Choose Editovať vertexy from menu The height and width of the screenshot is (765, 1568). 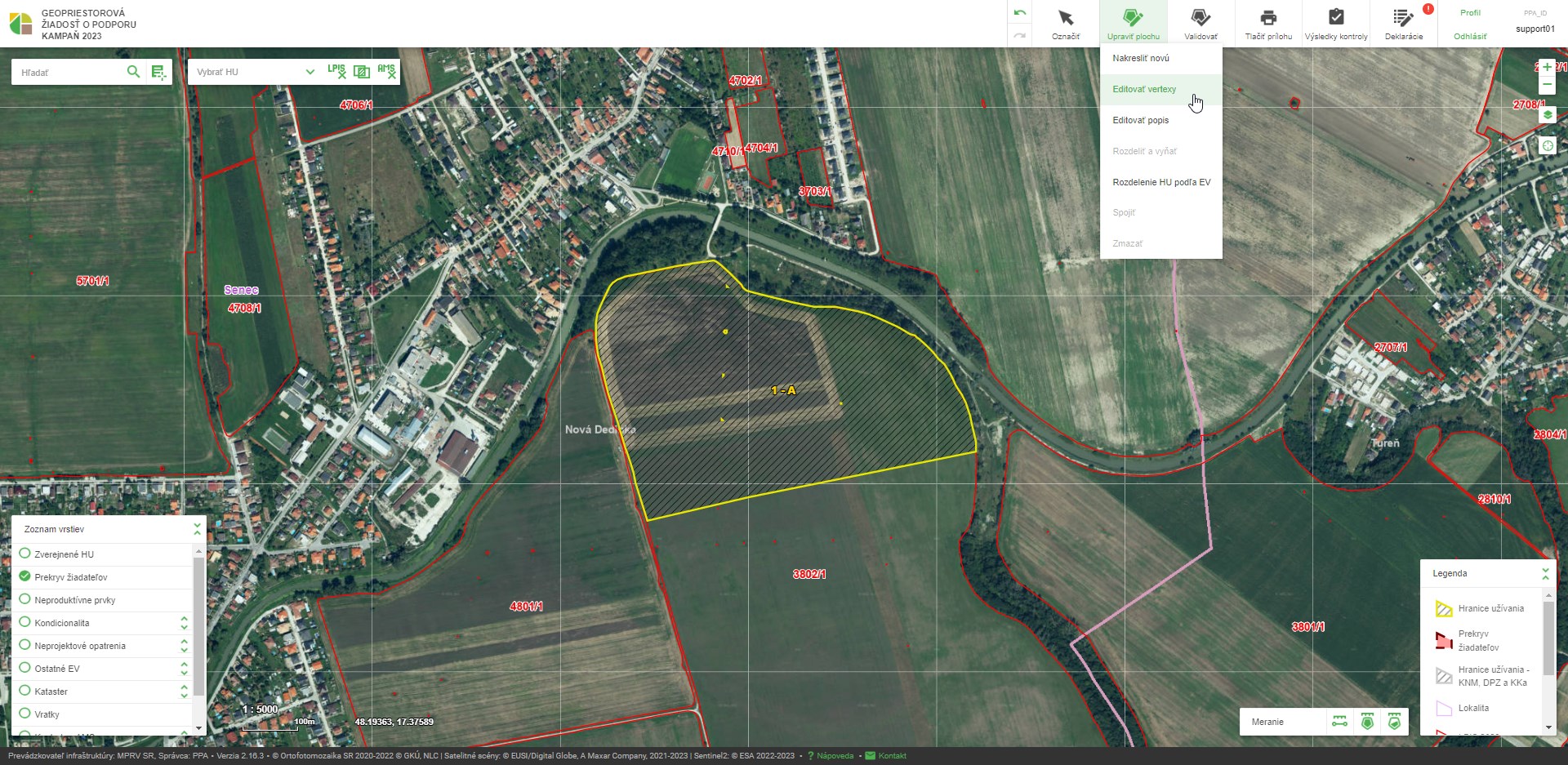[1144, 89]
